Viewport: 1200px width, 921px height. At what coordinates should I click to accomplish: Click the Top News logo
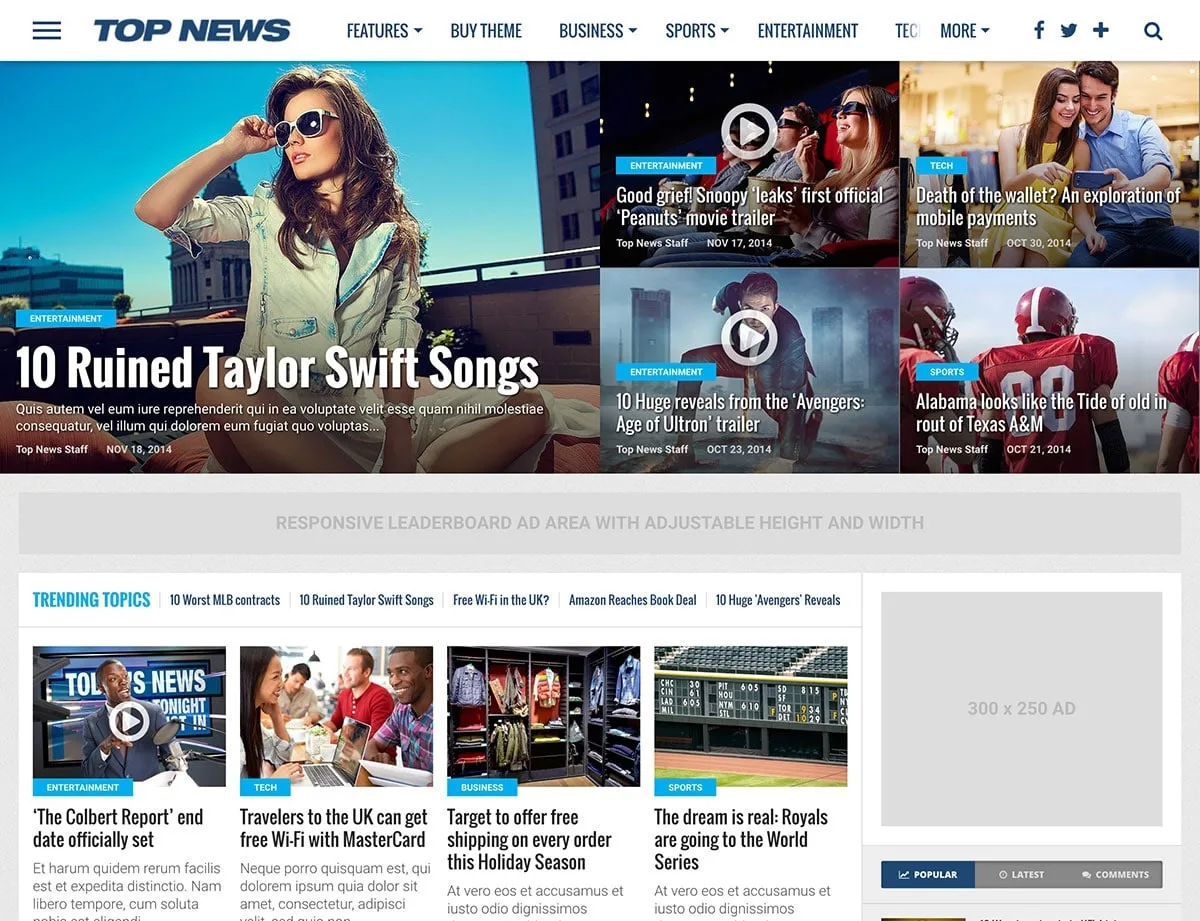tap(192, 31)
